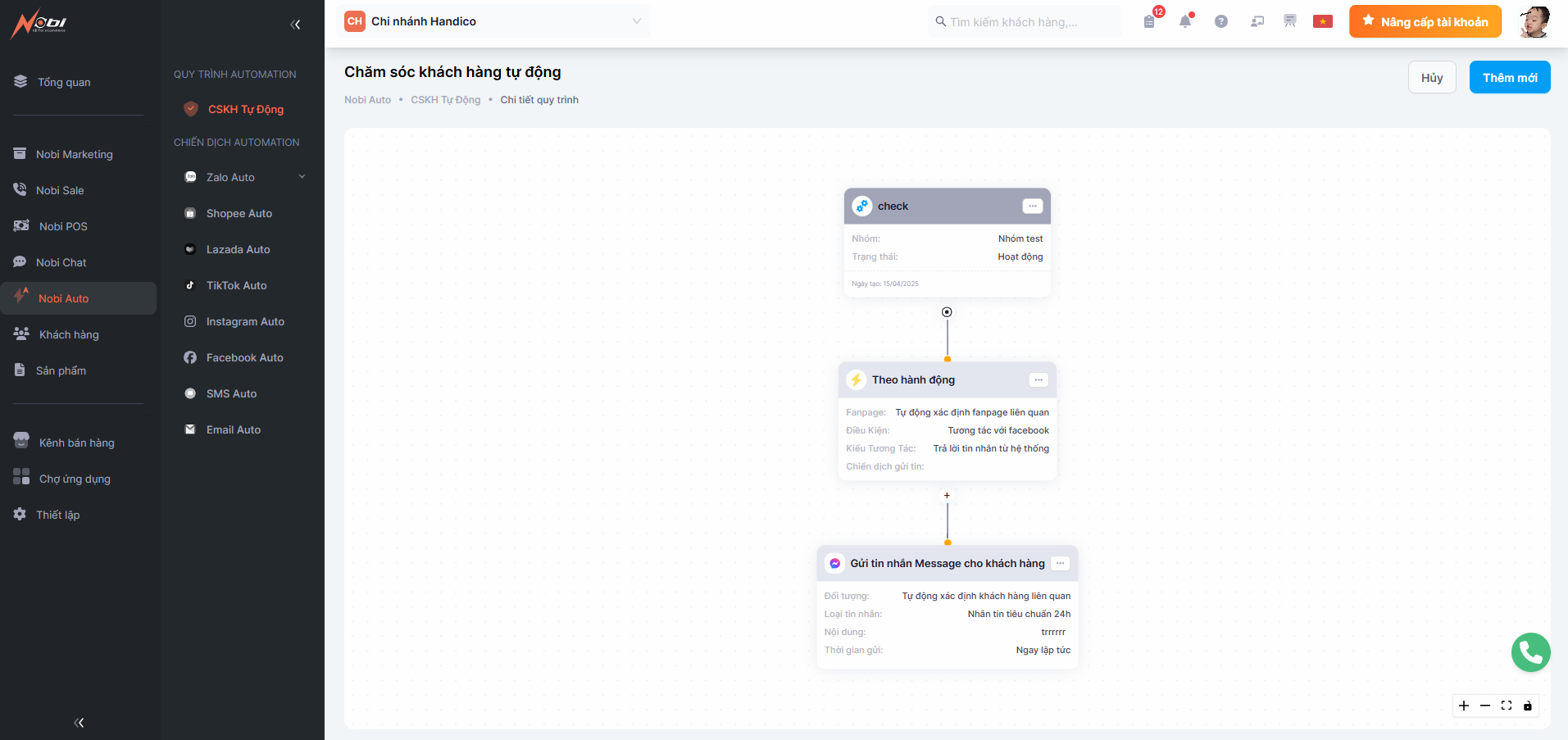This screenshot has width=1568, height=740.
Task: Zoom in the workflow canvas
Action: (x=1464, y=706)
